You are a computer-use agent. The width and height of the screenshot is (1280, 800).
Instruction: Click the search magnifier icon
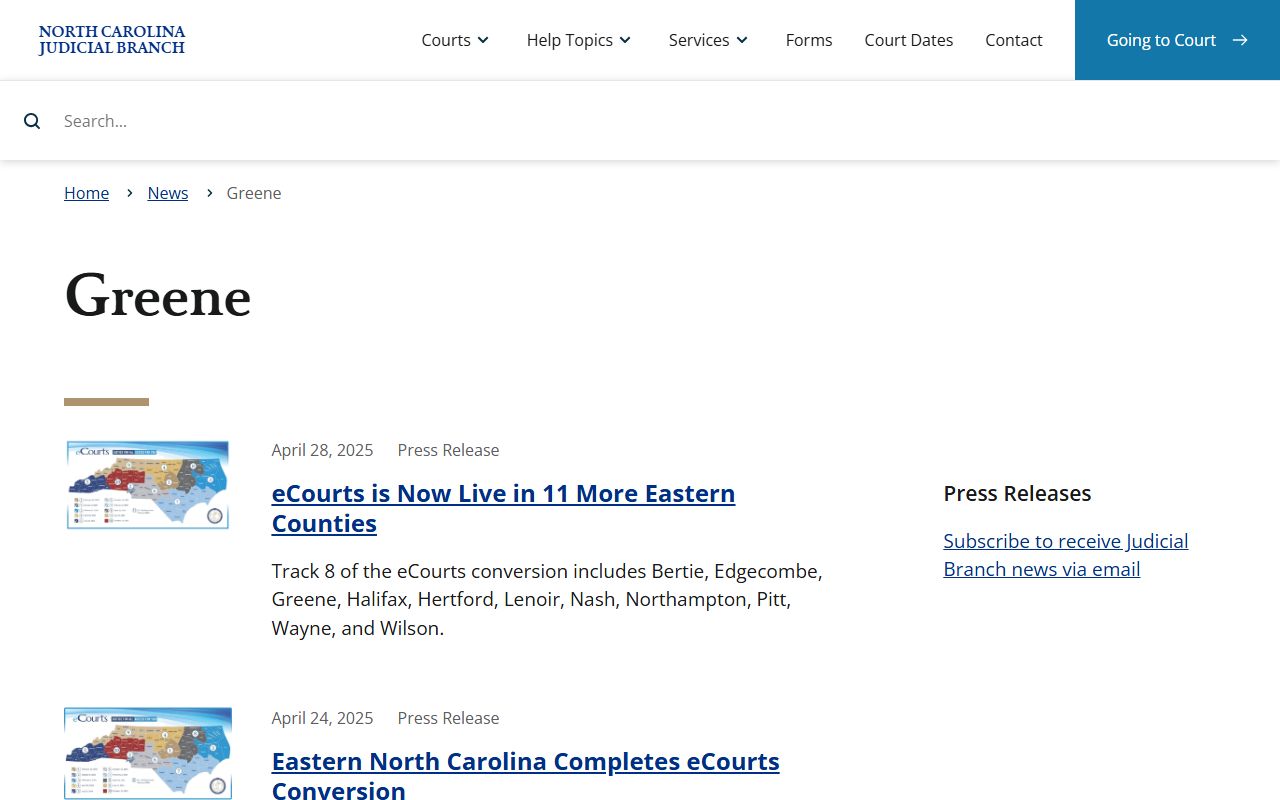coord(32,121)
